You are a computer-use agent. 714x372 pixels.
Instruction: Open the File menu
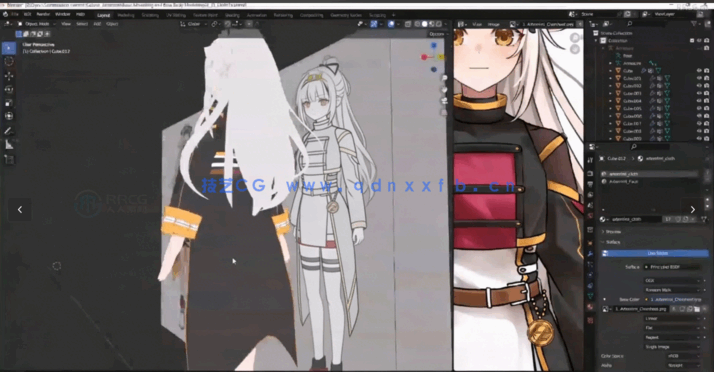pyautogui.click(x=15, y=15)
